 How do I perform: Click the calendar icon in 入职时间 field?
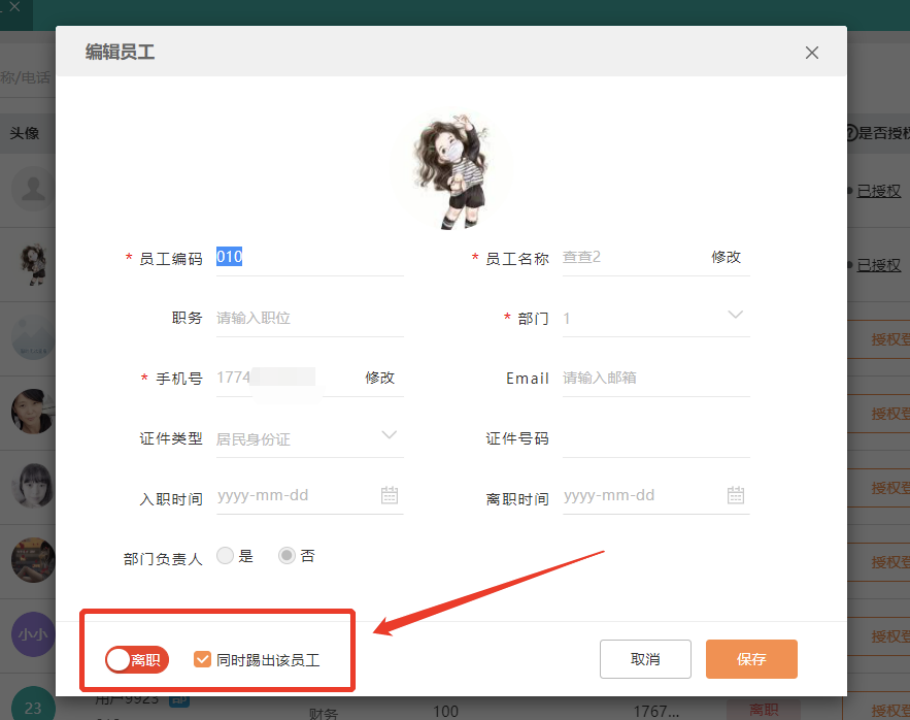coord(389,495)
